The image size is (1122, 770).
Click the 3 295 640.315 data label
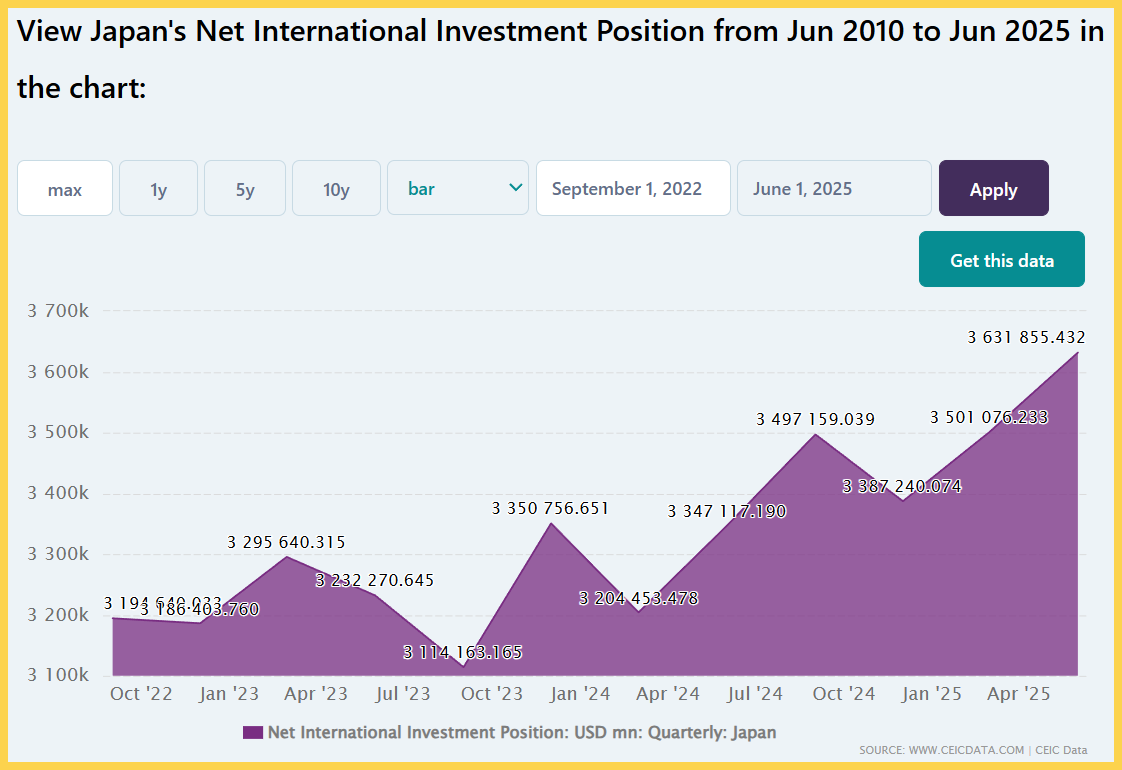point(286,543)
